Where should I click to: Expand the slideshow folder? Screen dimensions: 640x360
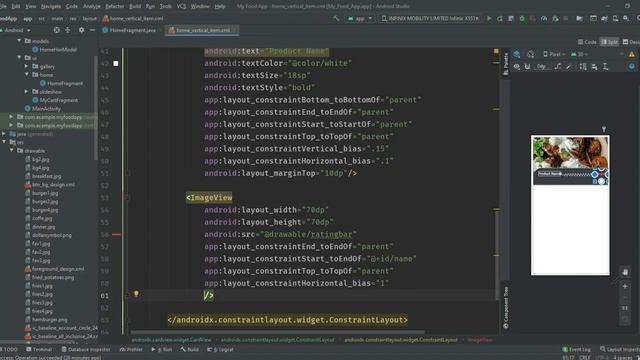click(x=27, y=91)
